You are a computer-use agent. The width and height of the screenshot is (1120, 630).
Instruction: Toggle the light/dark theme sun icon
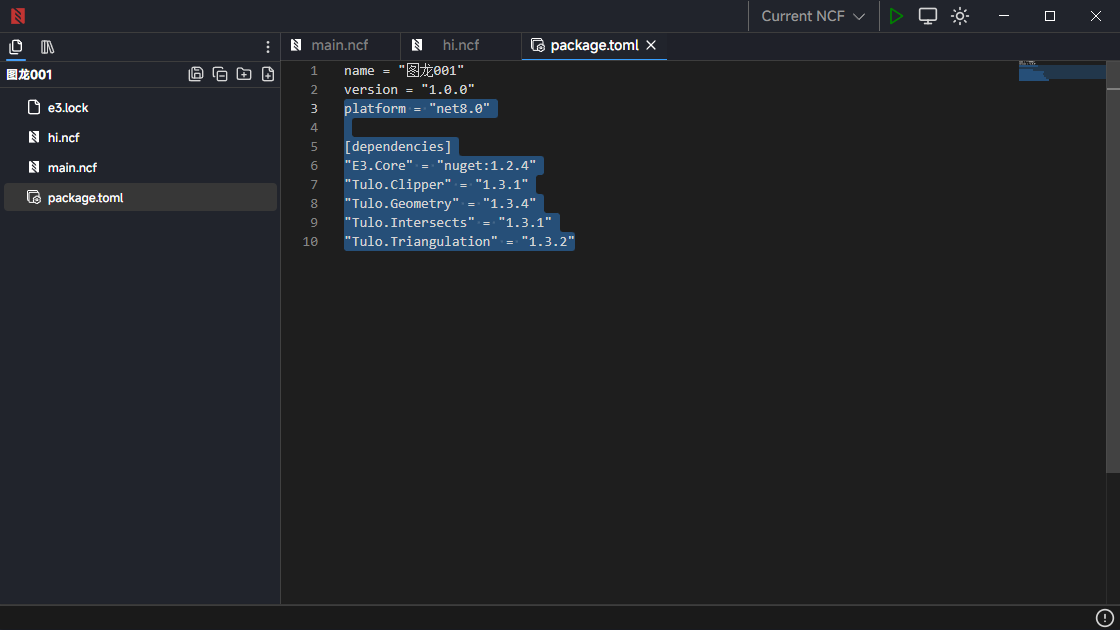point(960,16)
